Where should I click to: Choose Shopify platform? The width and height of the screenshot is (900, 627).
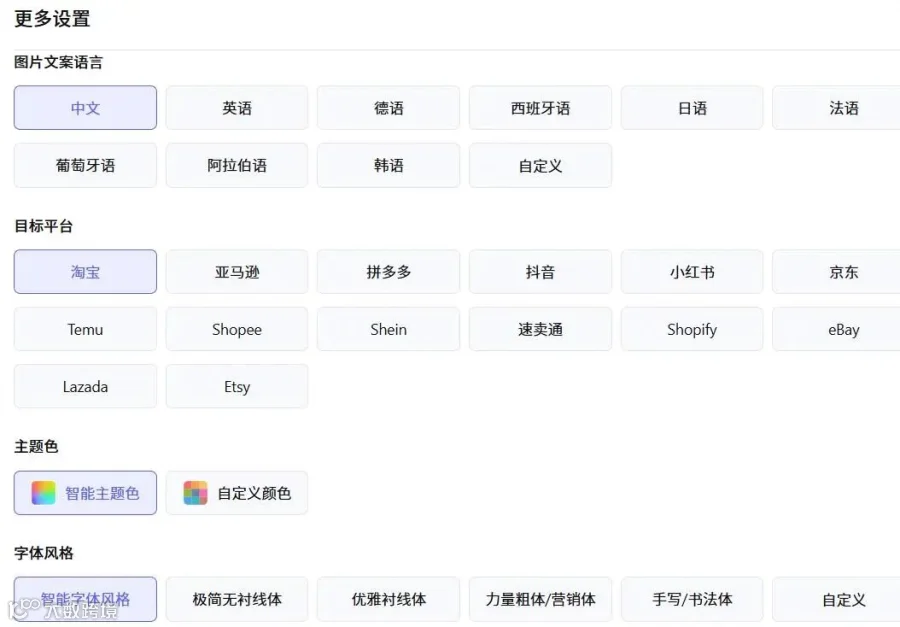click(x=692, y=329)
